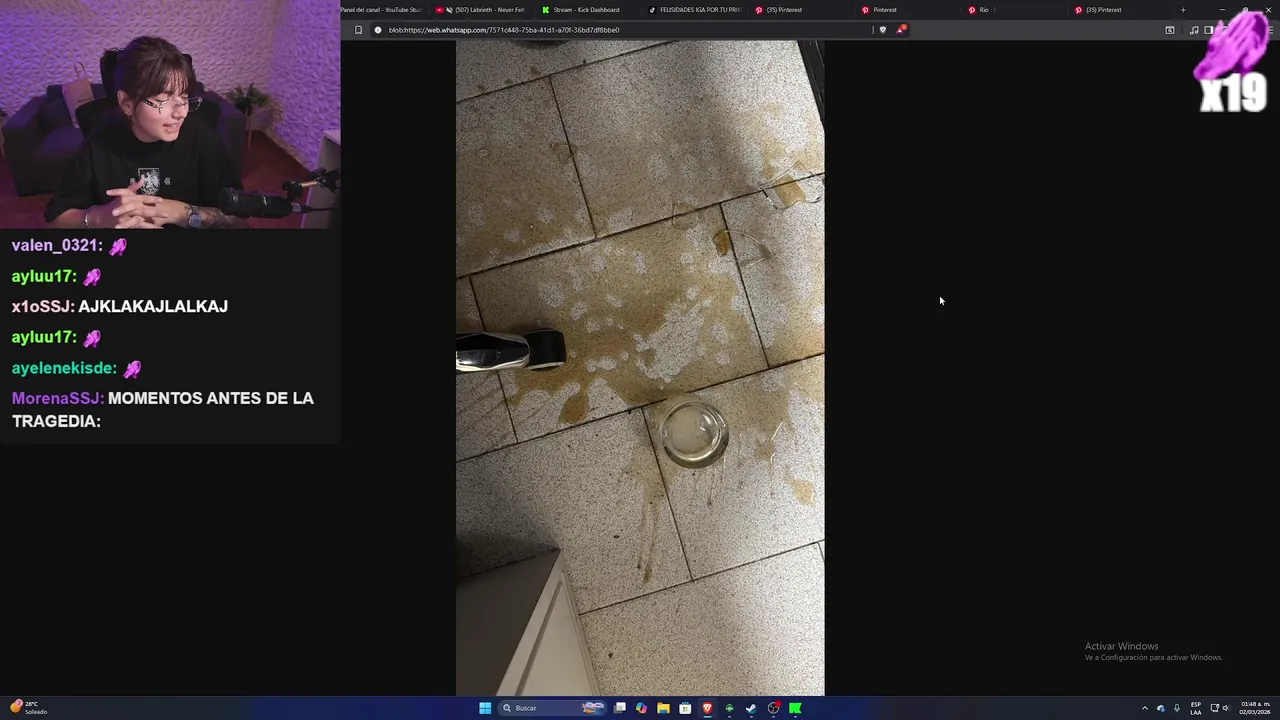This screenshot has width=1280, height=720.
Task: Launch Copilot from the taskbar
Action: [x=641, y=708]
